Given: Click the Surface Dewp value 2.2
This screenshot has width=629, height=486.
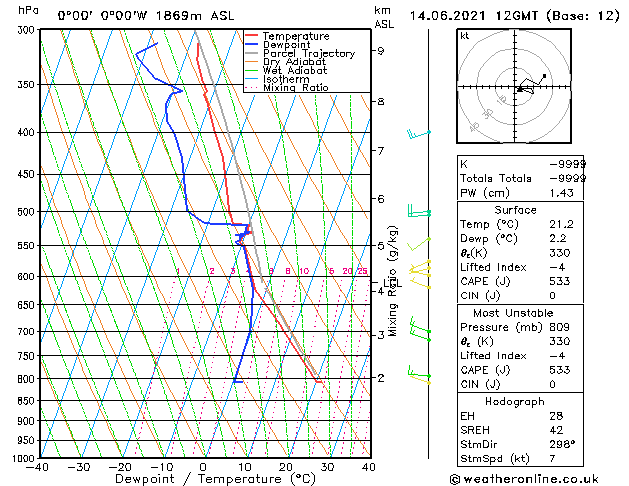Looking at the screenshot, I should 558,239.
